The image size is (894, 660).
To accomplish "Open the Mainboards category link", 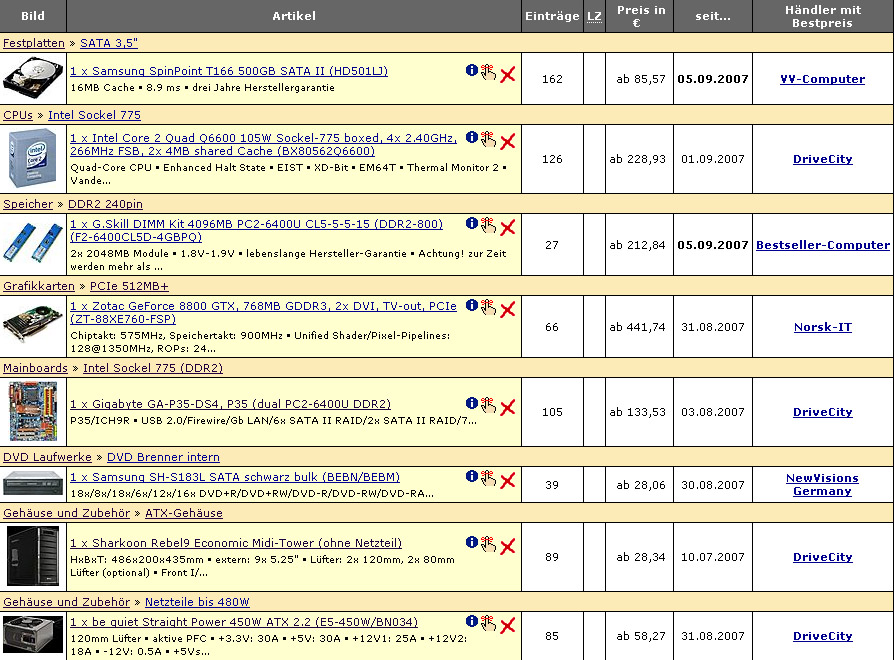I will click(x=35, y=368).
